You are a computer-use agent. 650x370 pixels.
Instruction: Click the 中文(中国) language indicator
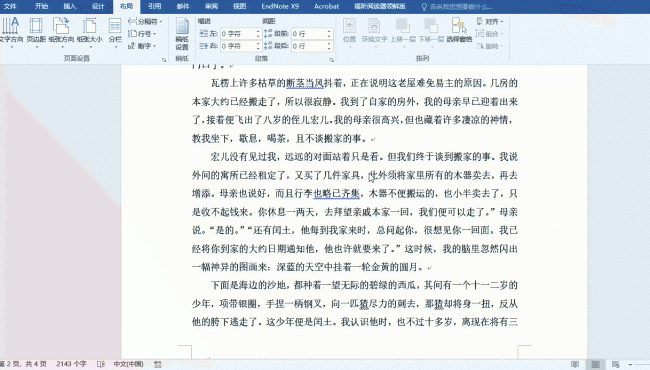[x=129, y=364]
